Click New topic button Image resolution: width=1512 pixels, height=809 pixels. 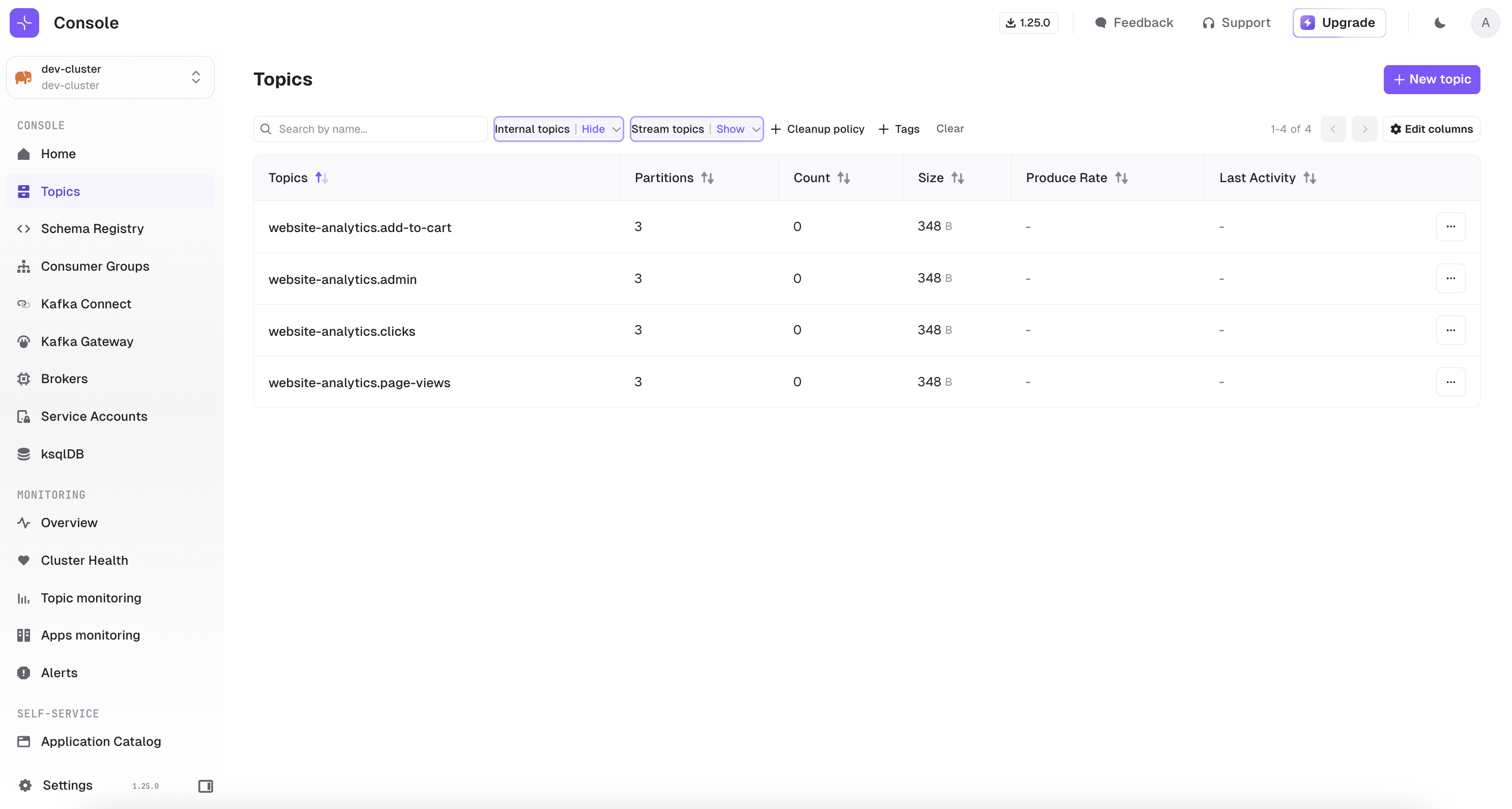coord(1432,79)
